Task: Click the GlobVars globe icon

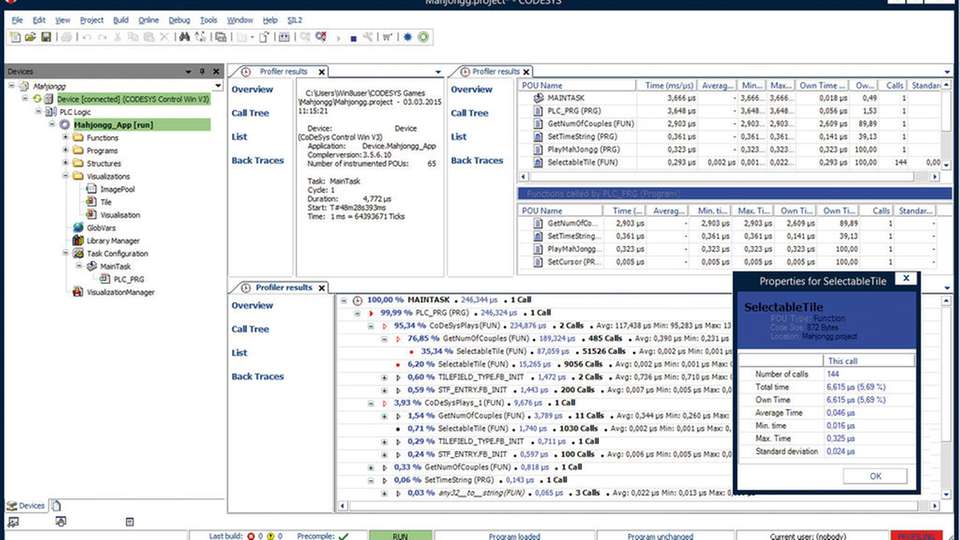Action: point(78,228)
